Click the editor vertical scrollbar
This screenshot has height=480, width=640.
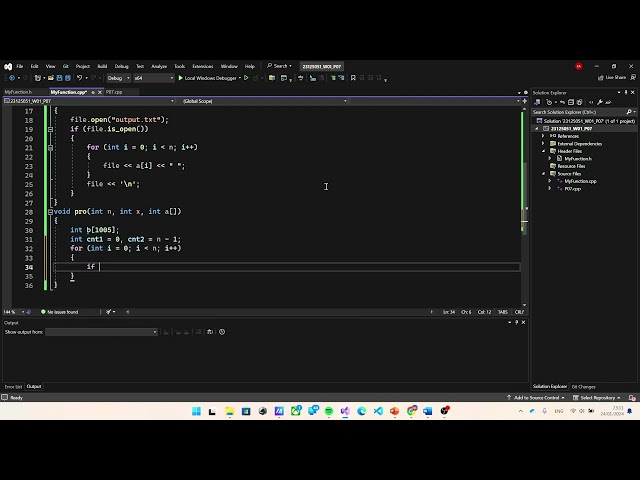coord(524,207)
